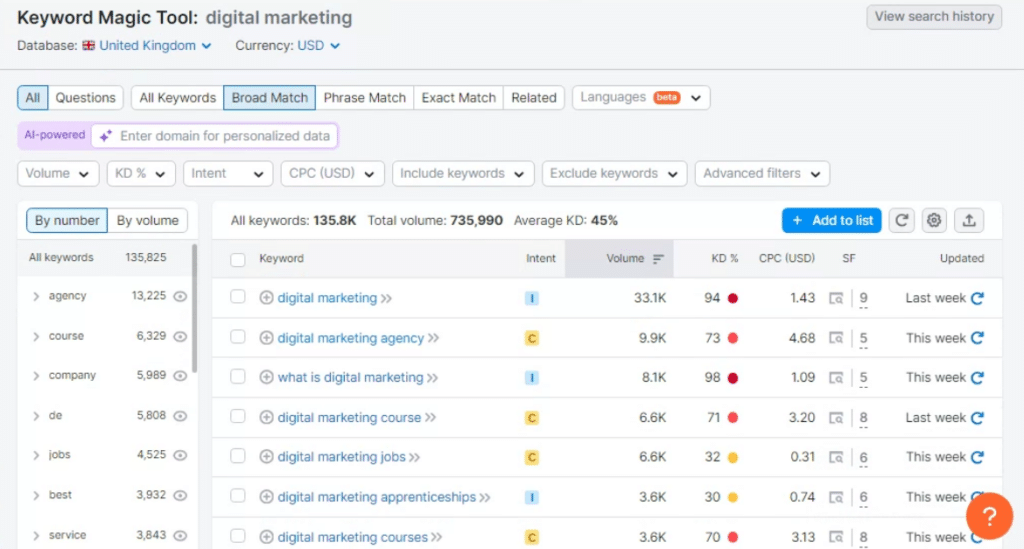Switch to the Phrase Match tab
1024x549 pixels.
(364, 97)
